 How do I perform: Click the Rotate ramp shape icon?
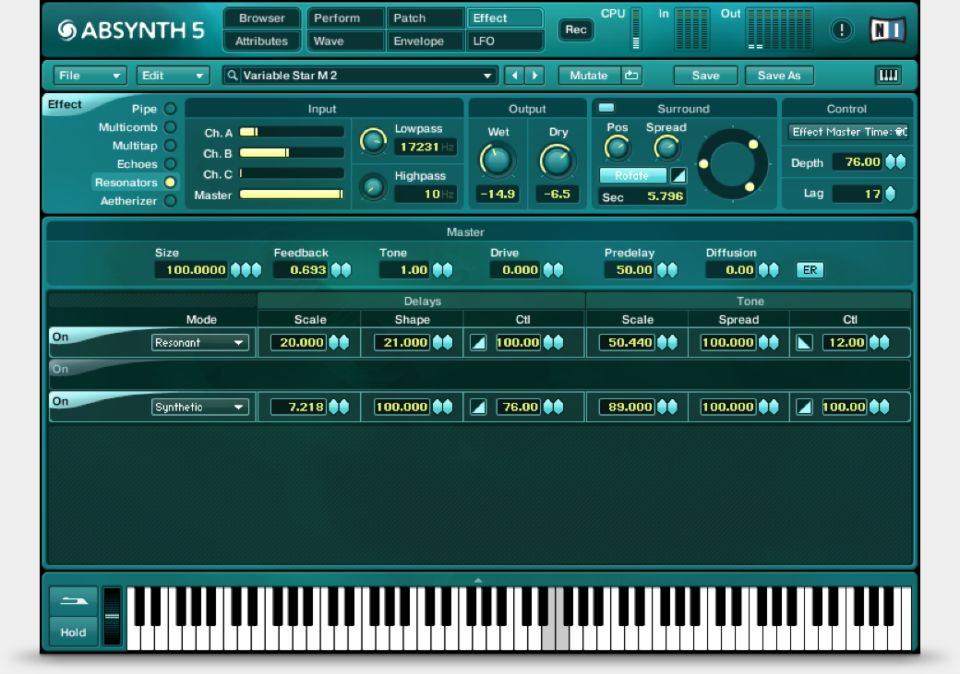coord(679,176)
